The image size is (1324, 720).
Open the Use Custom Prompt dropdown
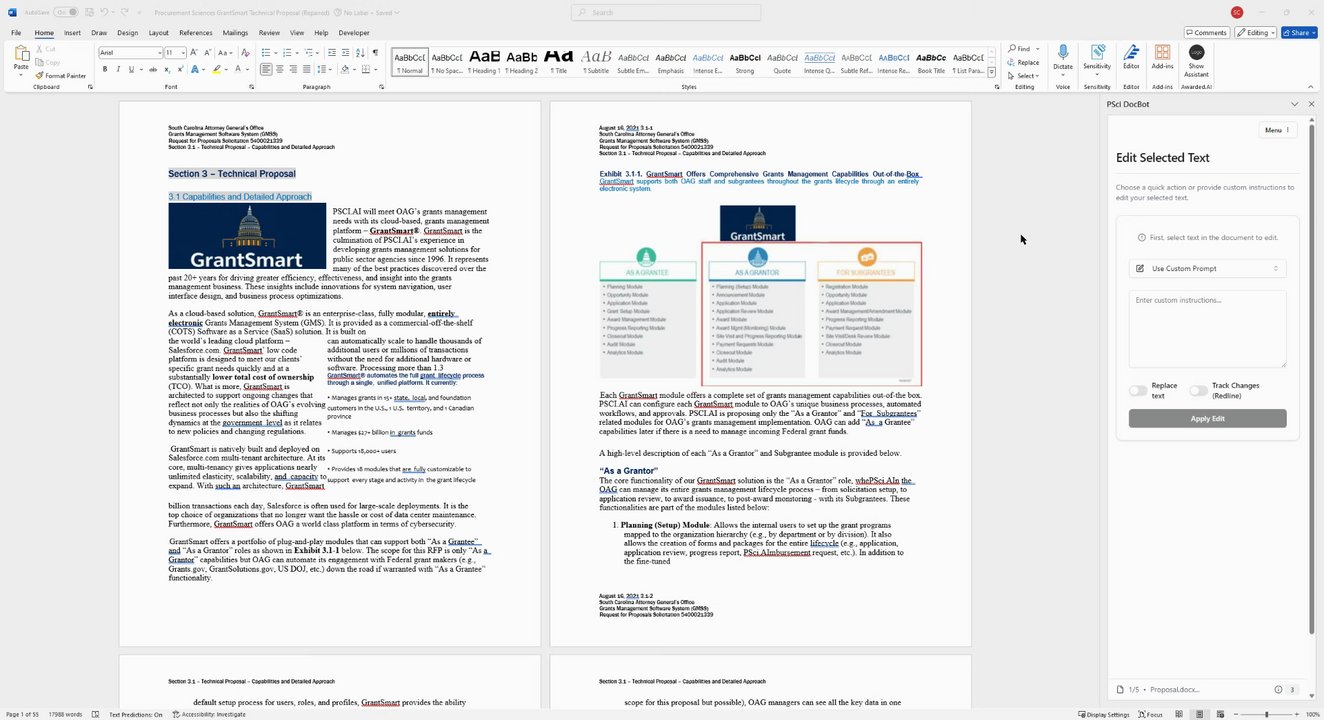[1207, 268]
